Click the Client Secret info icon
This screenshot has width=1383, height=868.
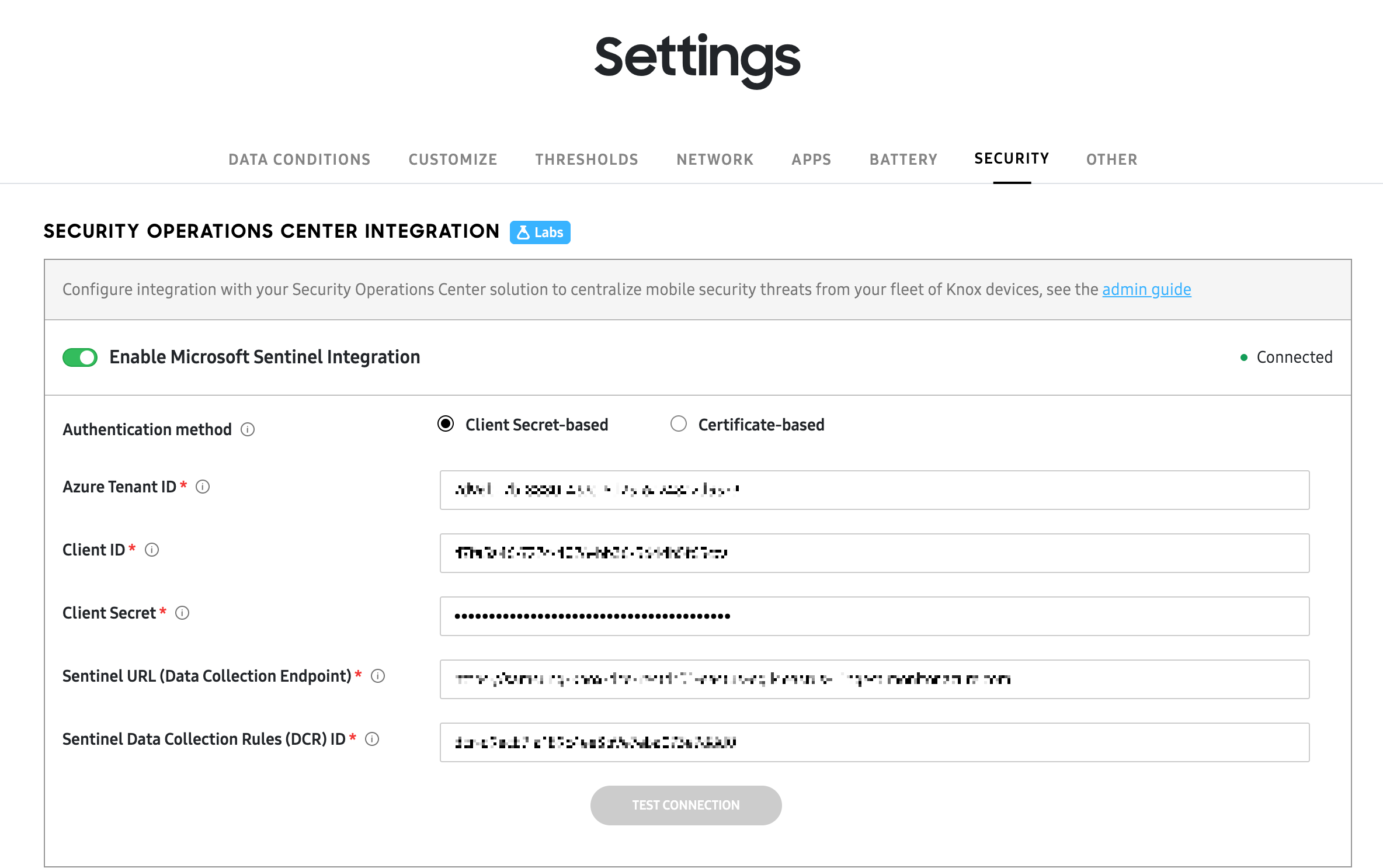(182, 613)
